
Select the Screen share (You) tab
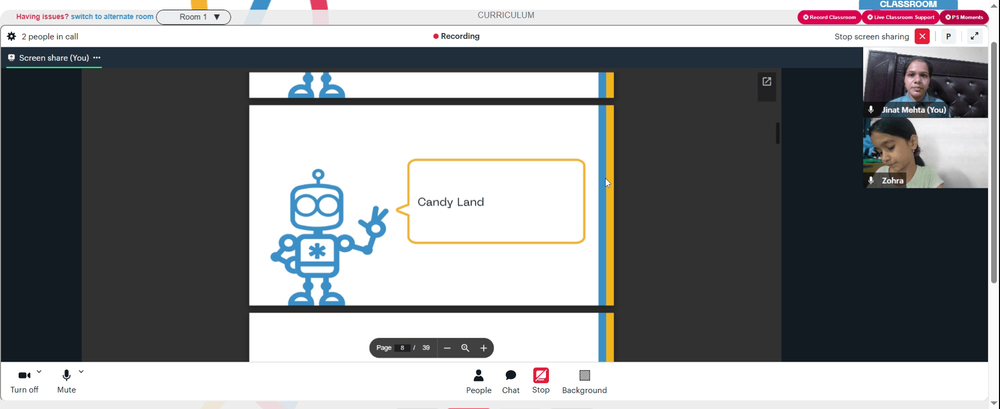[54, 57]
